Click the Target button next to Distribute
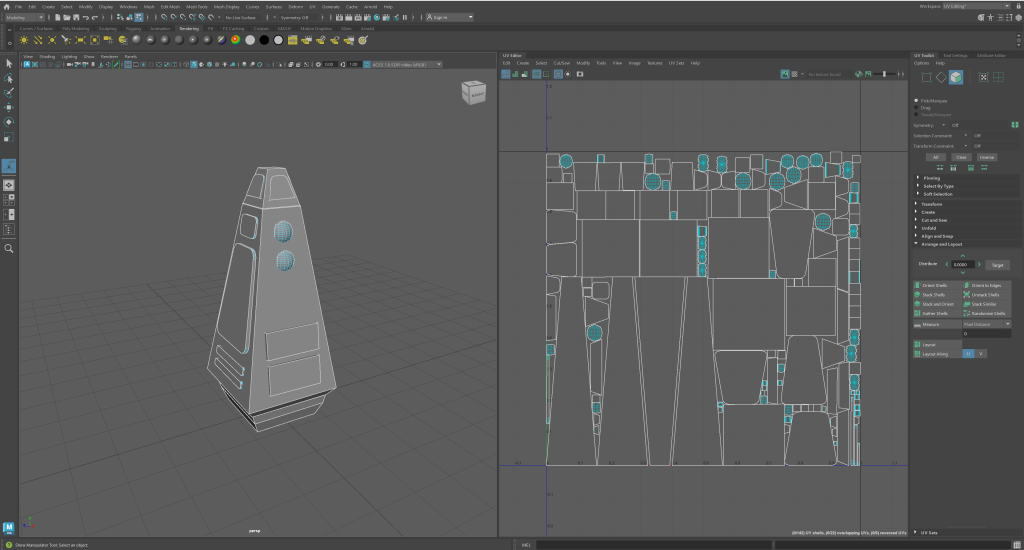This screenshot has width=1024, height=550. coord(997,265)
